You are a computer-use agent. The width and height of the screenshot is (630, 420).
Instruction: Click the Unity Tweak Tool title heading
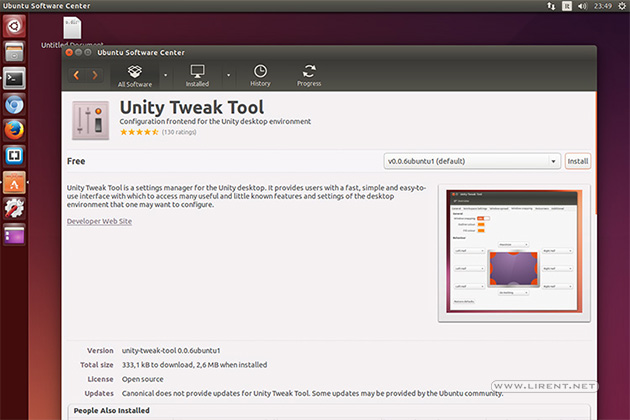click(x=192, y=107)
